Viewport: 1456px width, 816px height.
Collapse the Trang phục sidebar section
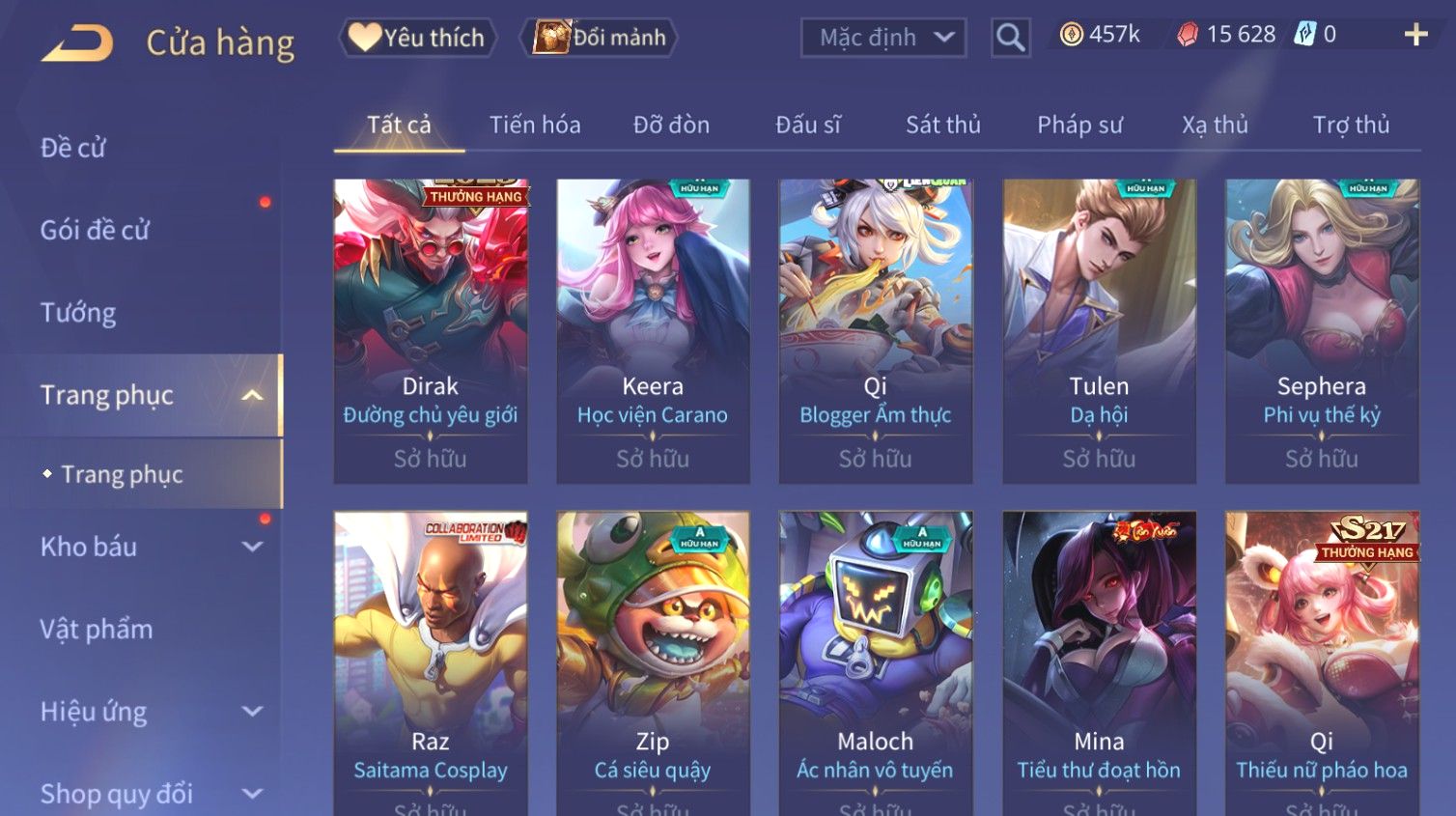pyautogui.click(x=252, y=395)
